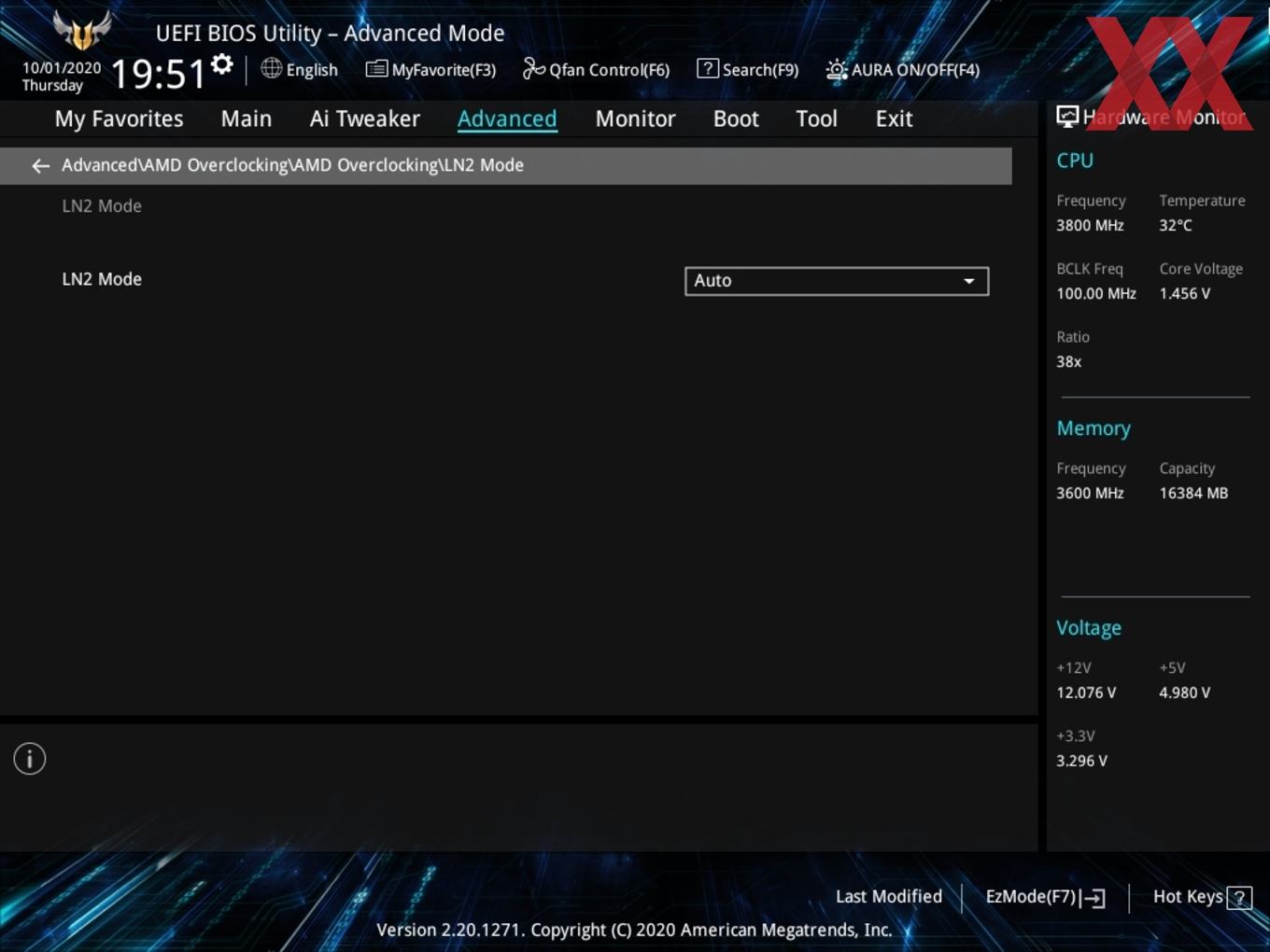Click the Version 2.20.1271 copyright text
The height and width of the screenshot is (952, 1270).
pos(634,930)
